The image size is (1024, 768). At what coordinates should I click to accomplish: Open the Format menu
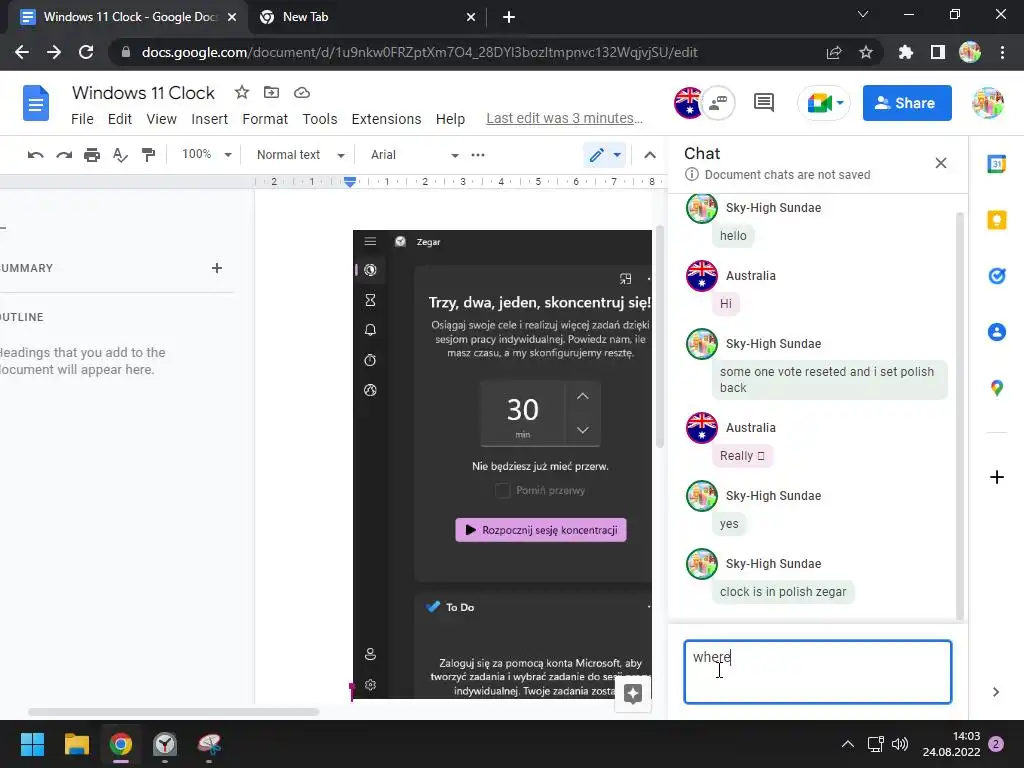tap(264, 119)
